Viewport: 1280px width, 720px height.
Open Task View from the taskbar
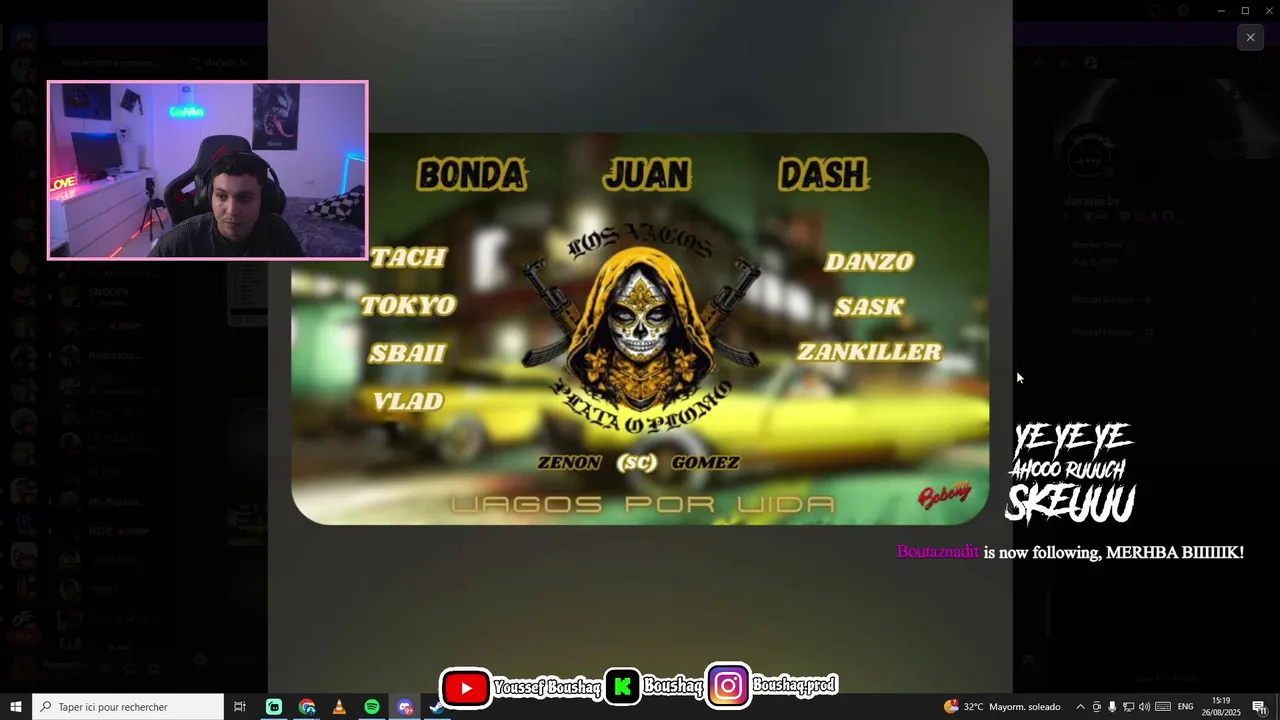[240, 707]
